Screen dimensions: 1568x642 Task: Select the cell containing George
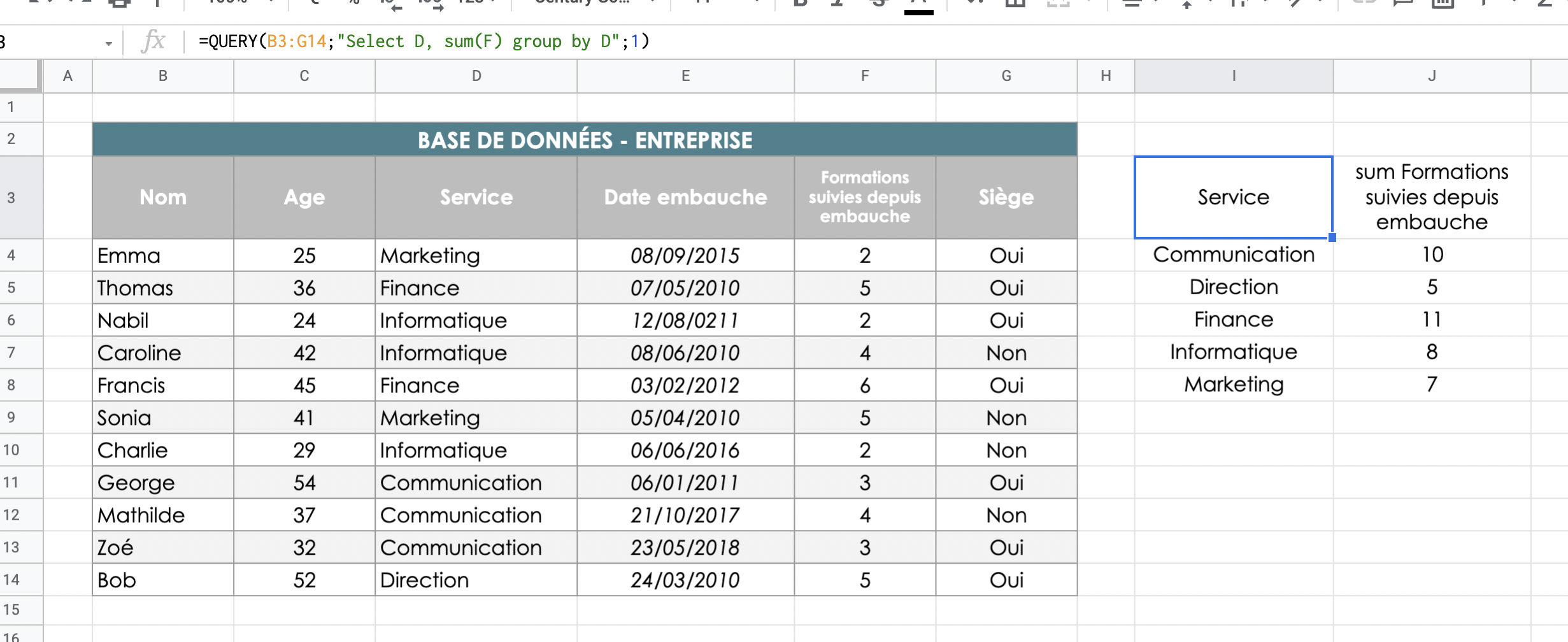pyautogui.click(x=163, y=483)
